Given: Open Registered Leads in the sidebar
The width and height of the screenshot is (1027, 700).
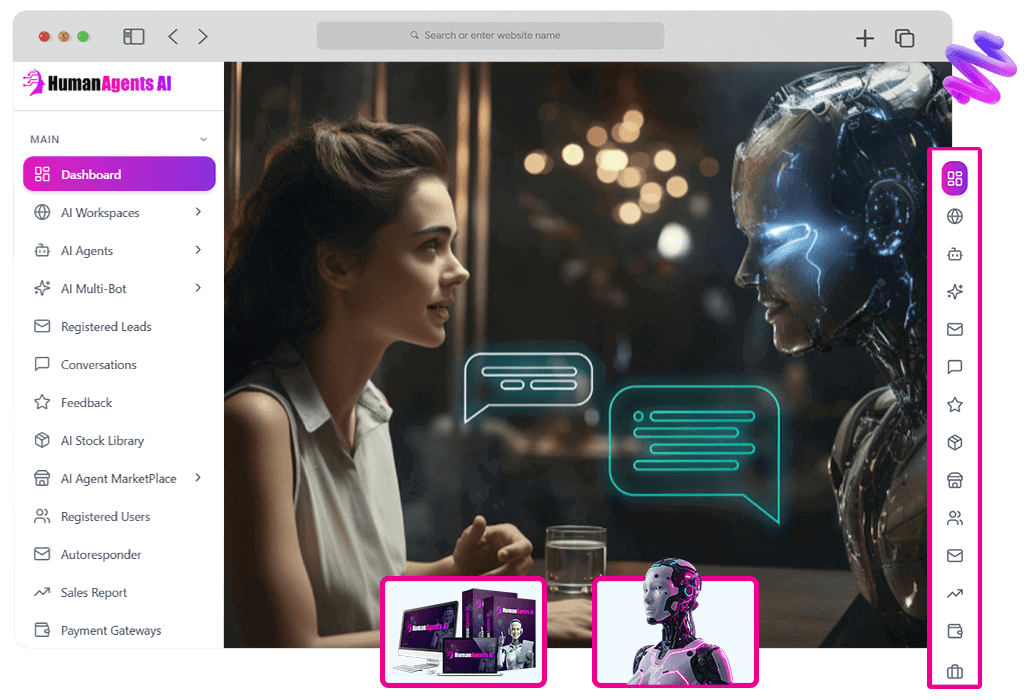Looking at the screenshot, I should (x=105, y=327).
